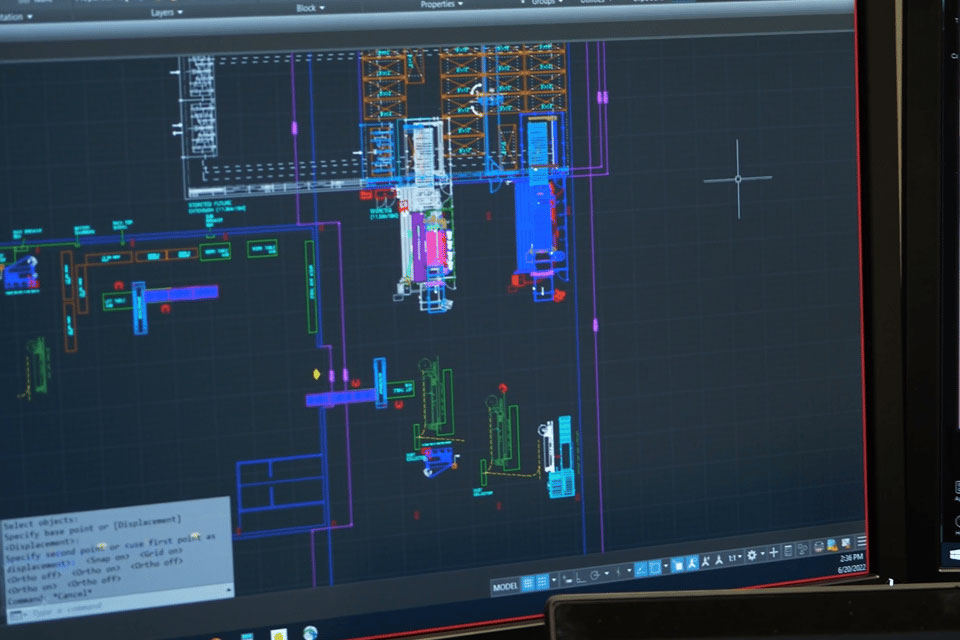Toggle the Polar tracking icon
The image size is (960, 640).
pyautogui.click(x=594, y=574)
